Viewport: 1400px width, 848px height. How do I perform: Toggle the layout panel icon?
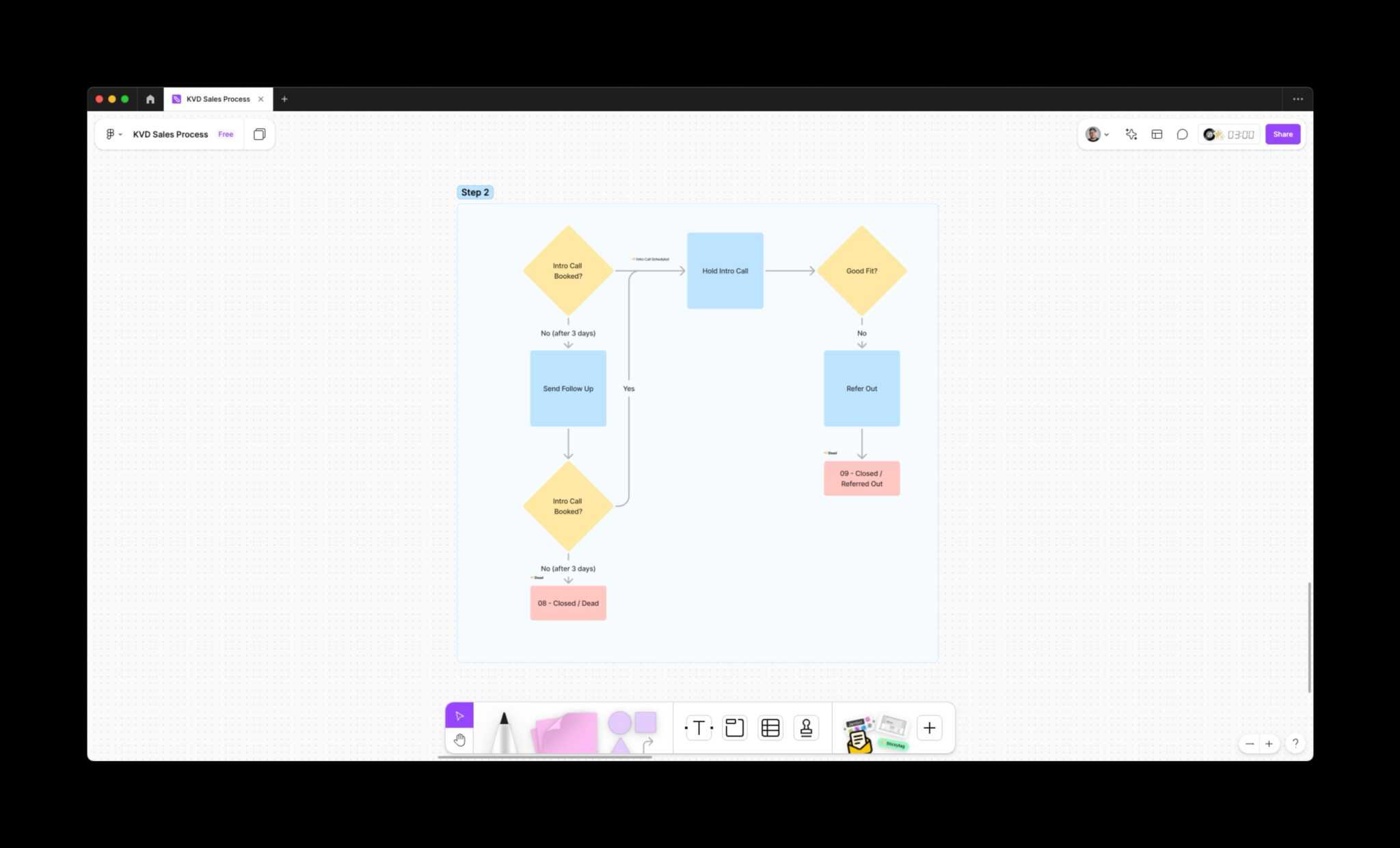tap(1157, 134)
